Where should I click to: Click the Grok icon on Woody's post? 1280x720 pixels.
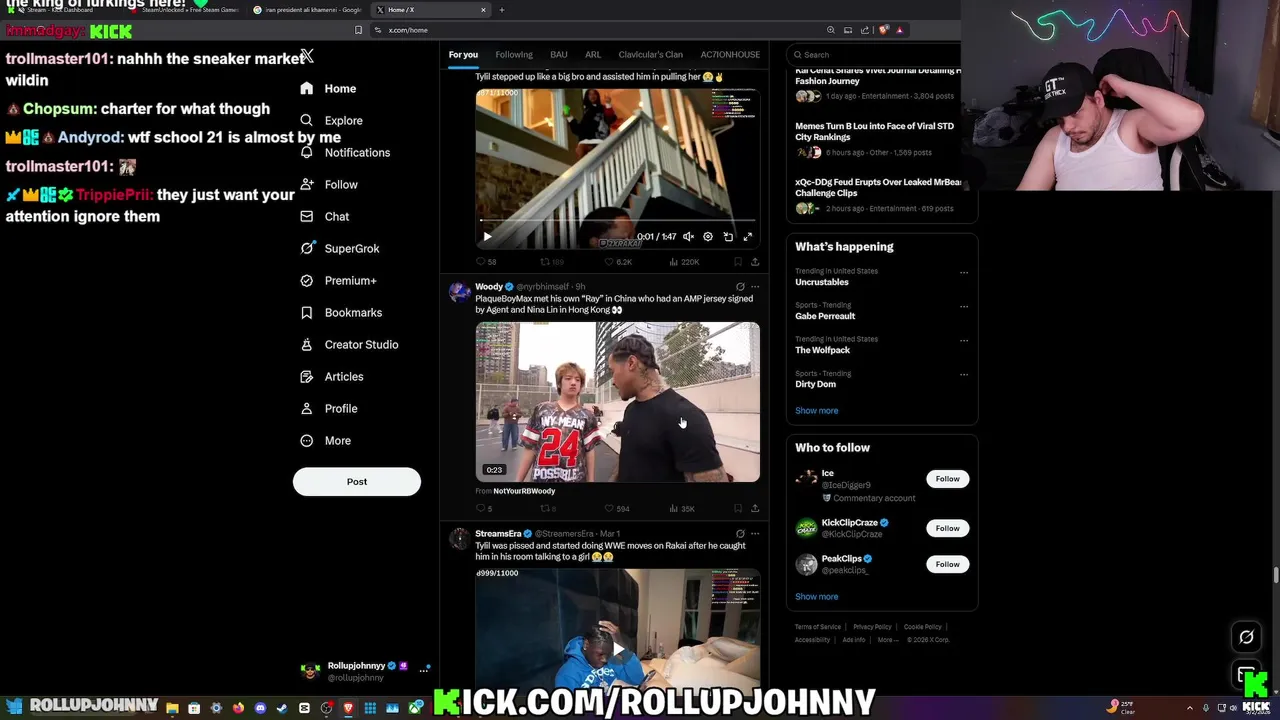click(x=740, y=287)
